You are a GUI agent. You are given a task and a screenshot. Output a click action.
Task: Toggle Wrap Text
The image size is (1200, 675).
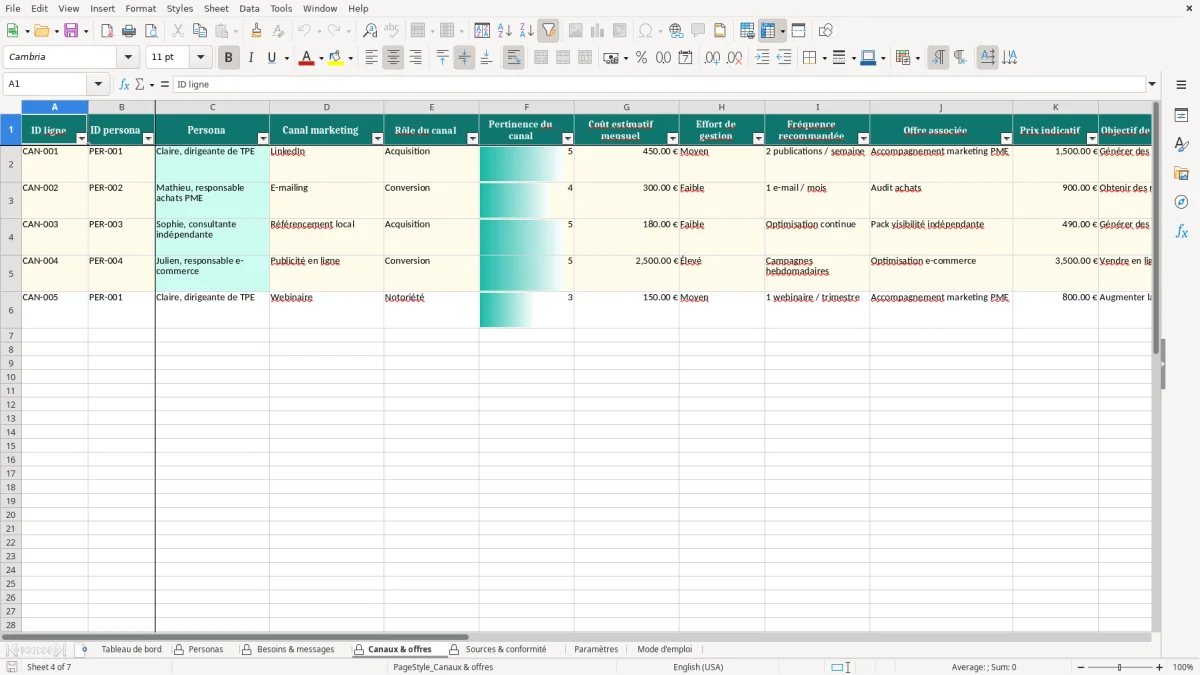pyautogui.click(x=513, y=58)
